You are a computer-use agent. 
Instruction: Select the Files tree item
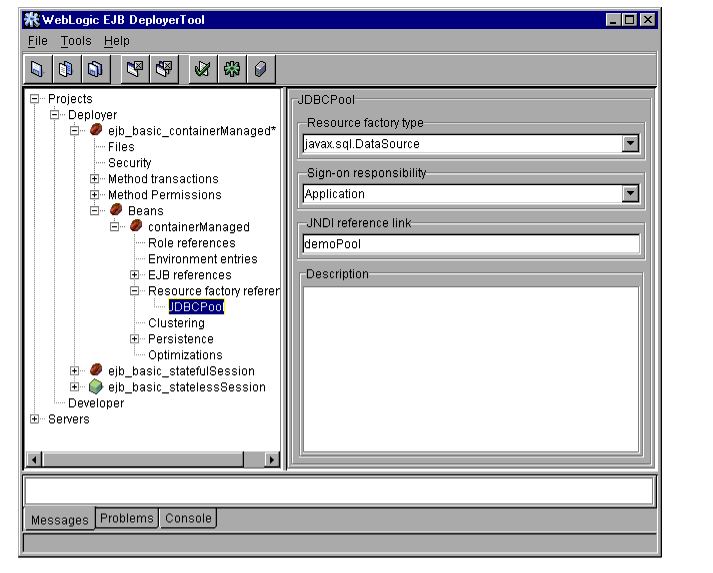[x=121, y=147]
